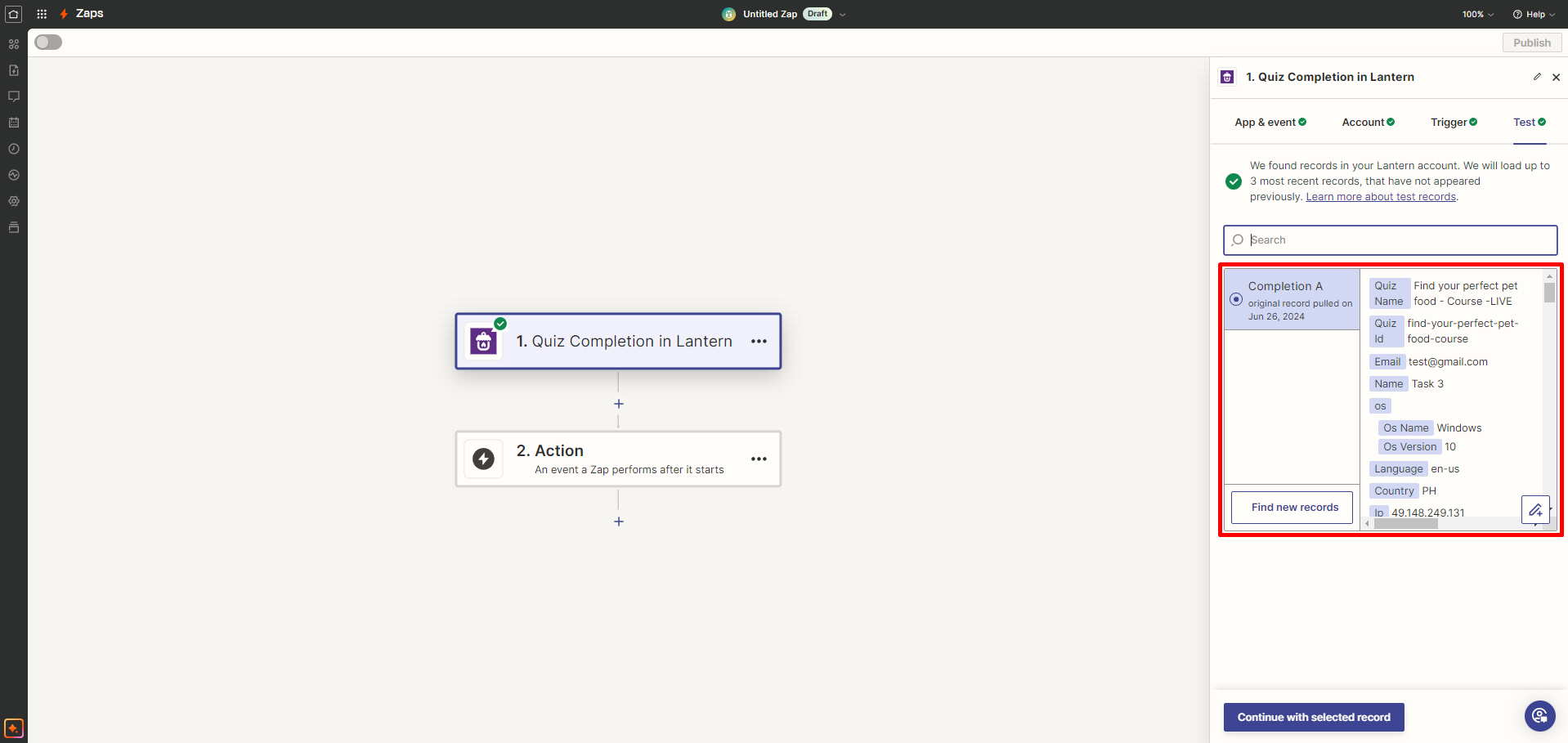Viewport: 1568px width, 743px height.
Task: Open the status activity pulse icon
Action: 14,175
